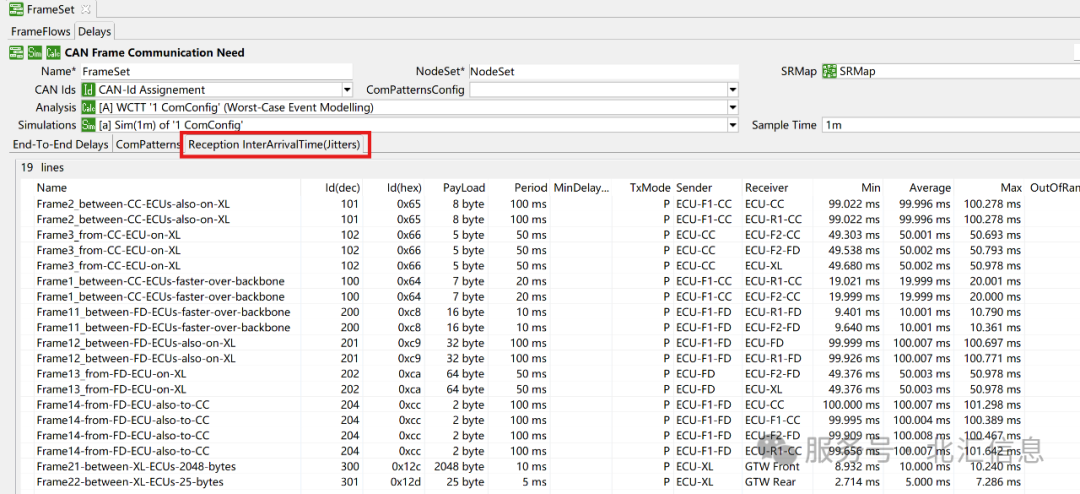Open the CAN Ids dropdown arrow
The width and height of the screenshot is (1080, 494).
coord(346,90)
